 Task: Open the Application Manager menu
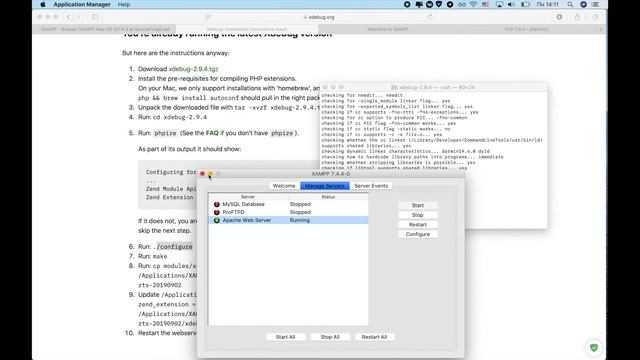[82, 4]
